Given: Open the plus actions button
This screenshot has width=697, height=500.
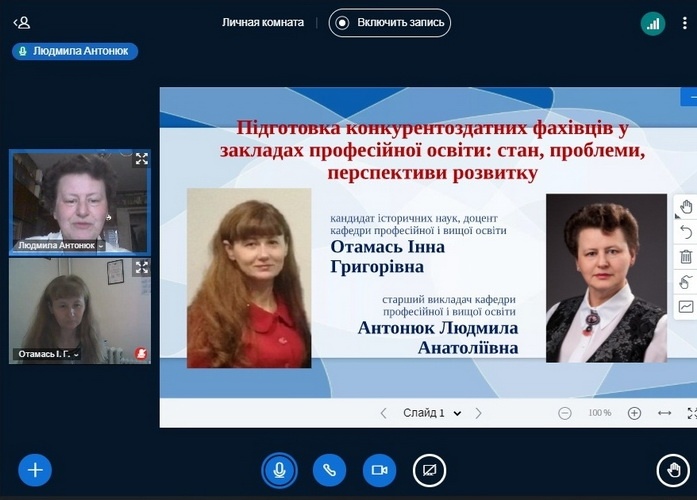Looking at the screenshot, I should (x=35, y=470).
